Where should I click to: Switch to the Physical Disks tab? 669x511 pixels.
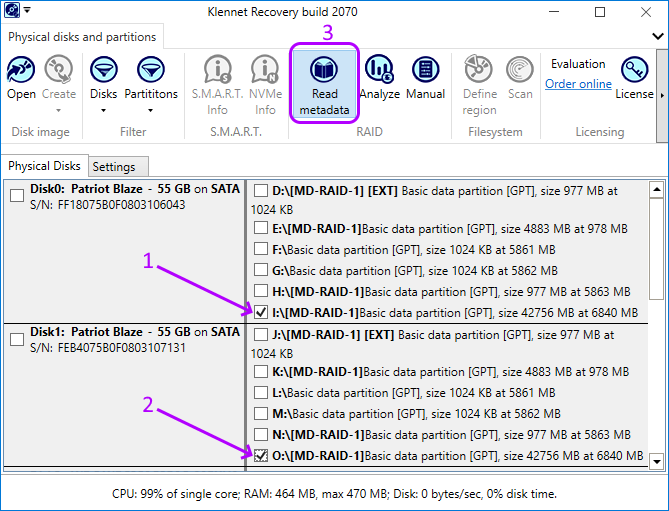pyautogui.click(x=44, y=165)
